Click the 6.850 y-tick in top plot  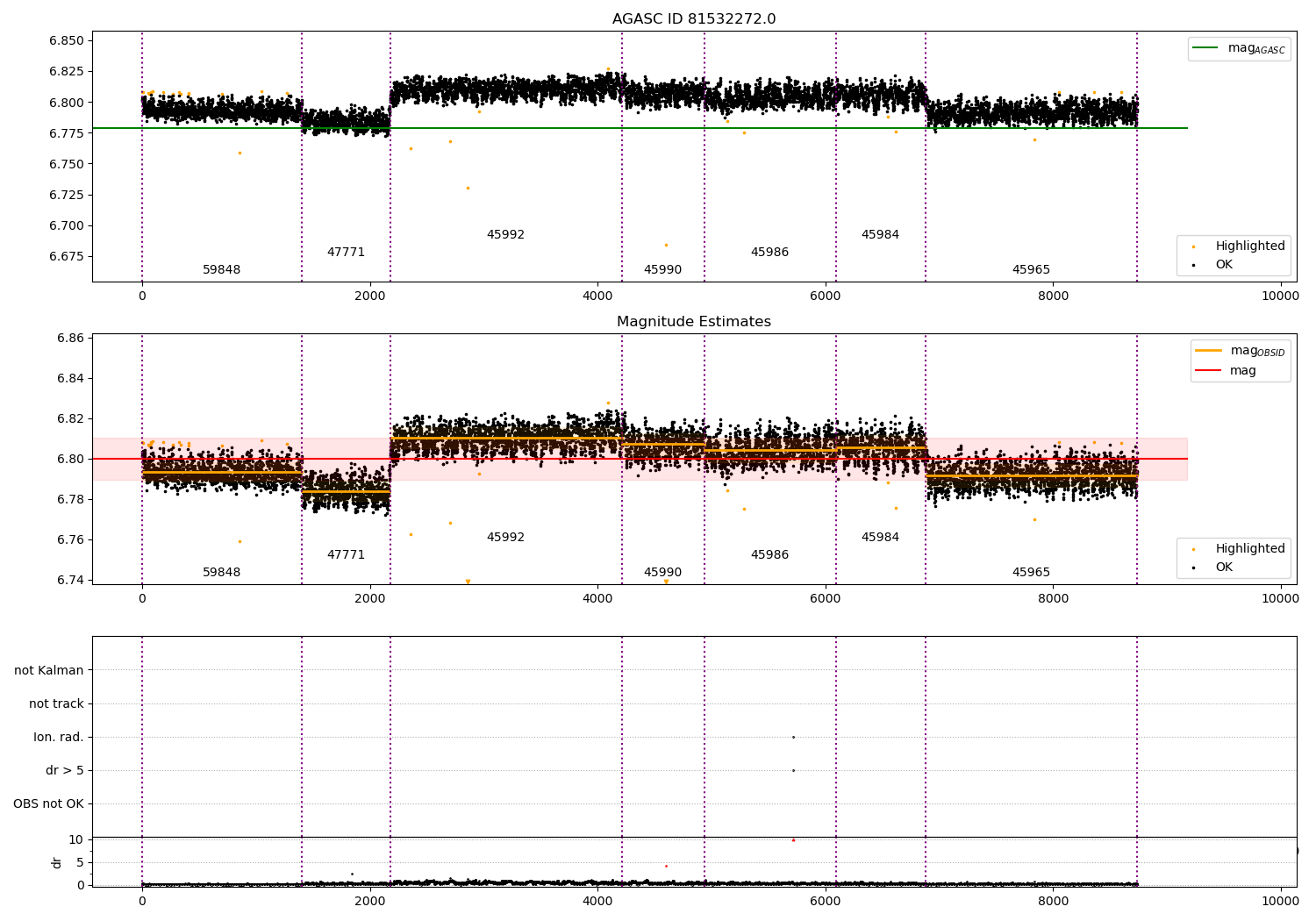tap(67, 41)
